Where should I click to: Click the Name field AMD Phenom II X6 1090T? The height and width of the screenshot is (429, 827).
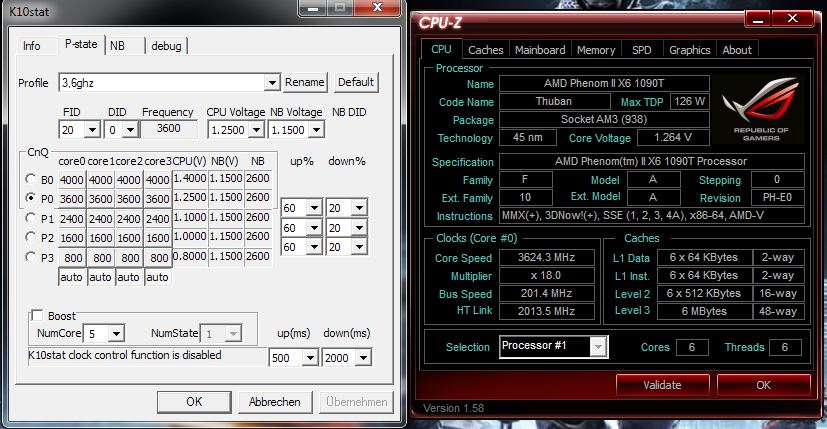(604, 83)
